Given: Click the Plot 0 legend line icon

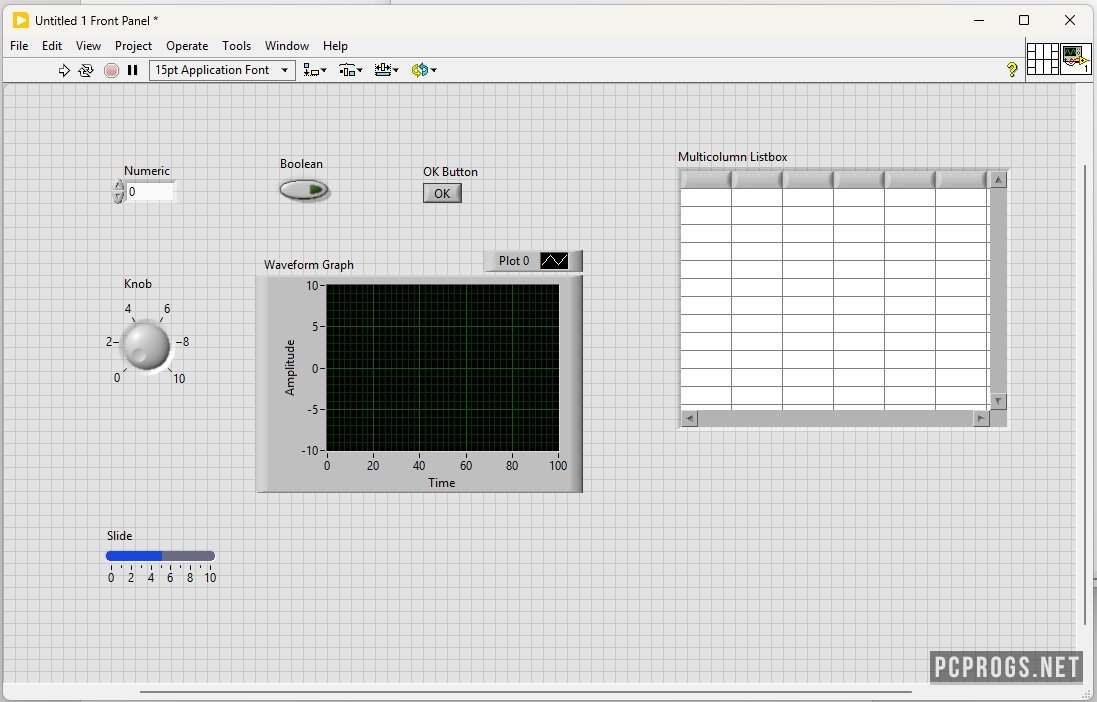Looking at the screenshot, I should click(x=554, y=261).
